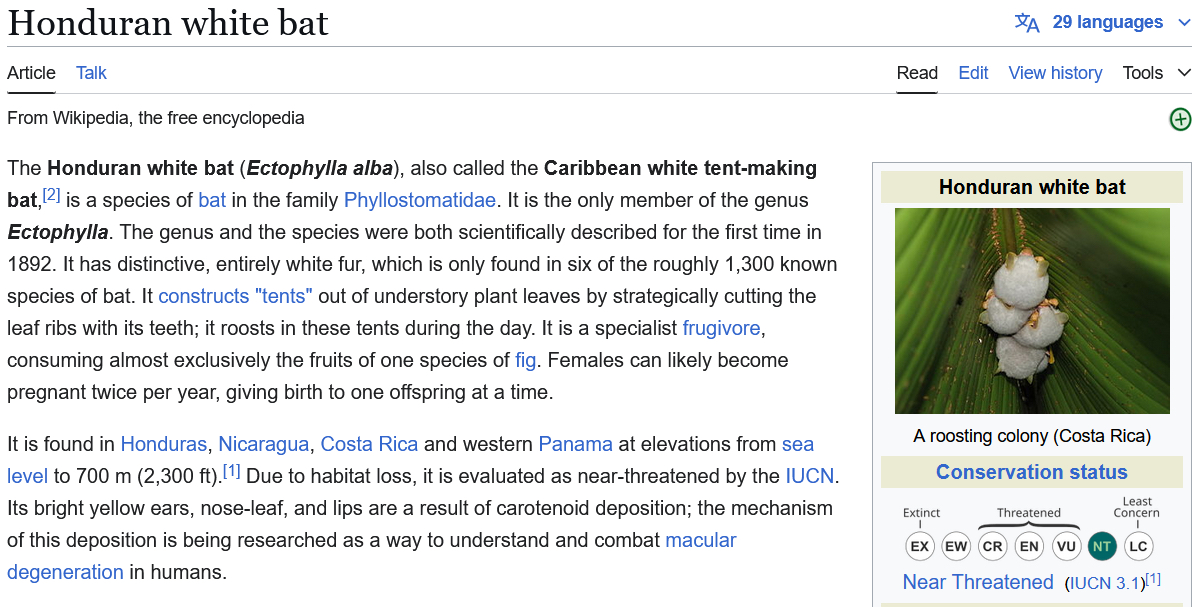Open reference [1] after 2,300 ft
The image size is (1192, 607).
tap(232, 472)
